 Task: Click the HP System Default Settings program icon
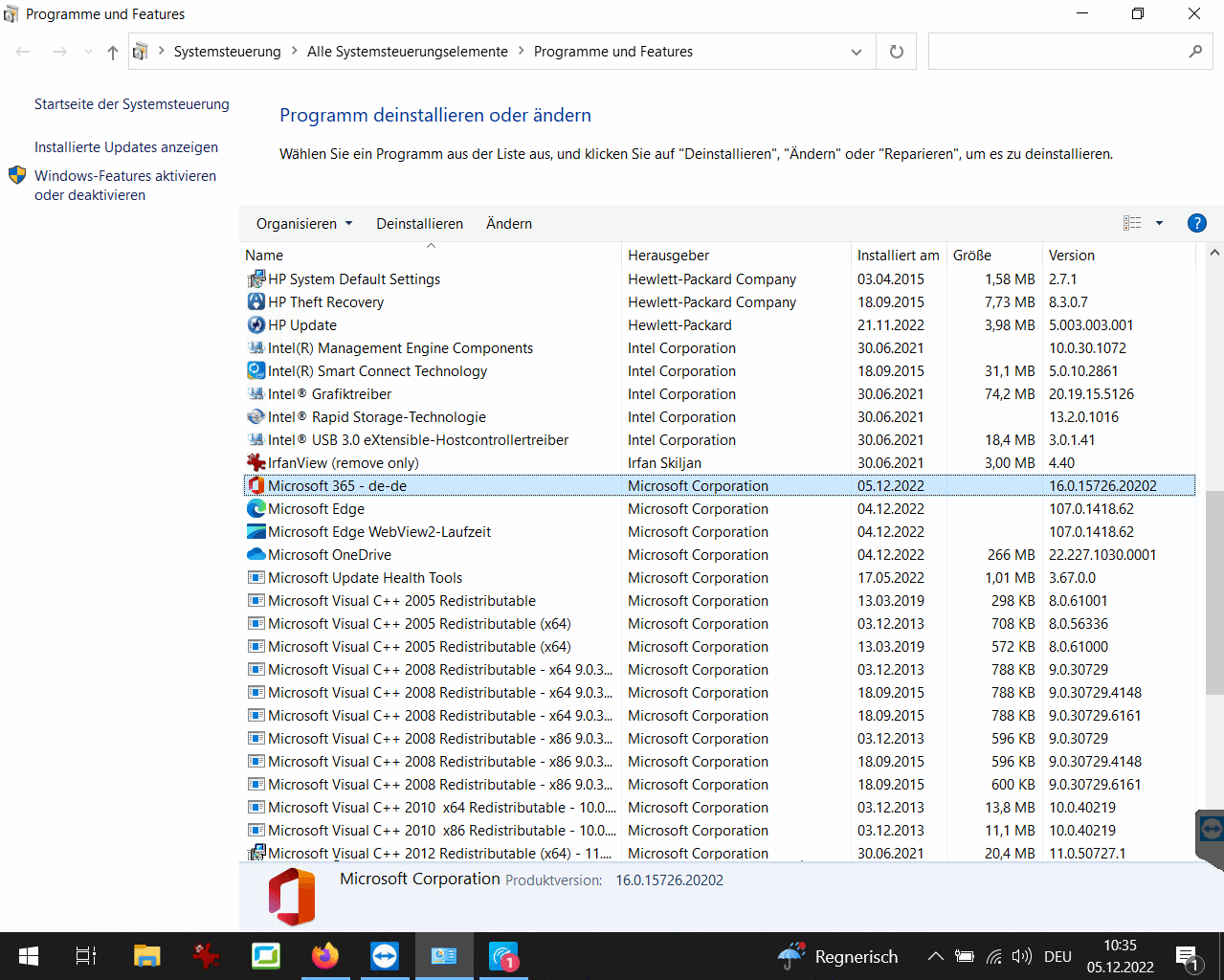[256, 279]
